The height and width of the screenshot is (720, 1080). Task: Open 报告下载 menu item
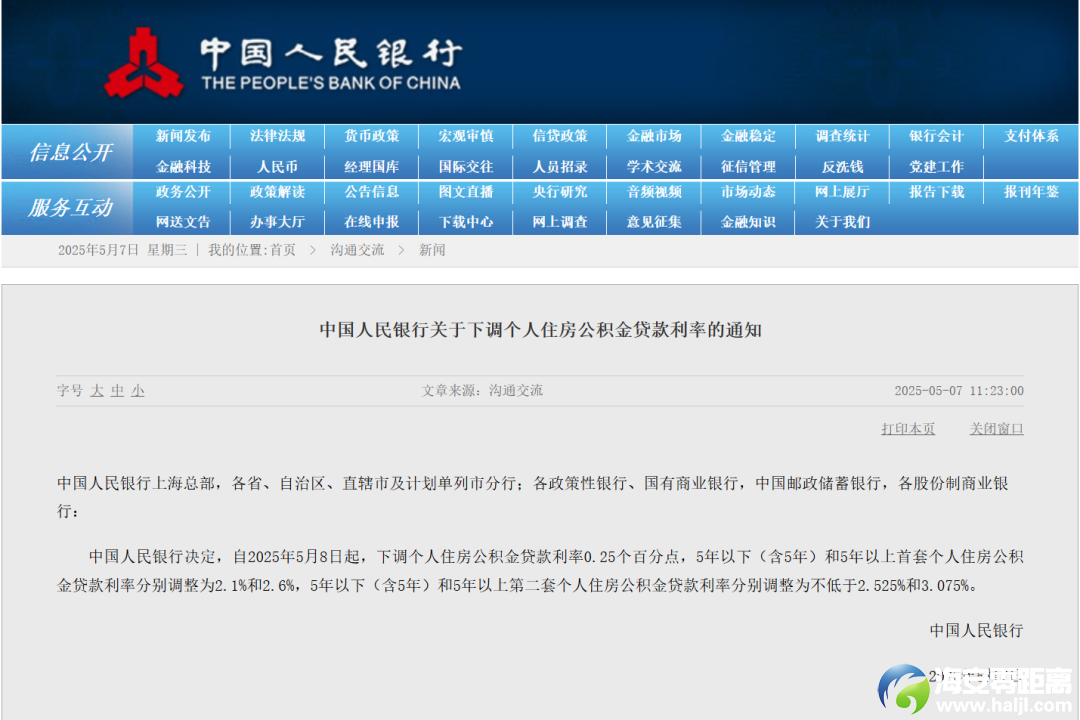pos(937,192)
